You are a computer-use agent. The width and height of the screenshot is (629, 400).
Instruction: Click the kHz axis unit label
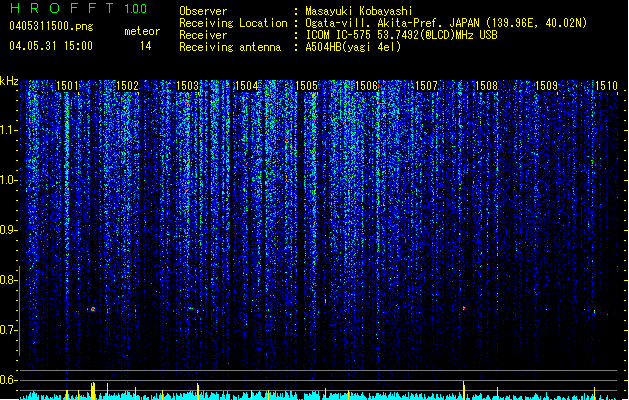coord(9,81)
